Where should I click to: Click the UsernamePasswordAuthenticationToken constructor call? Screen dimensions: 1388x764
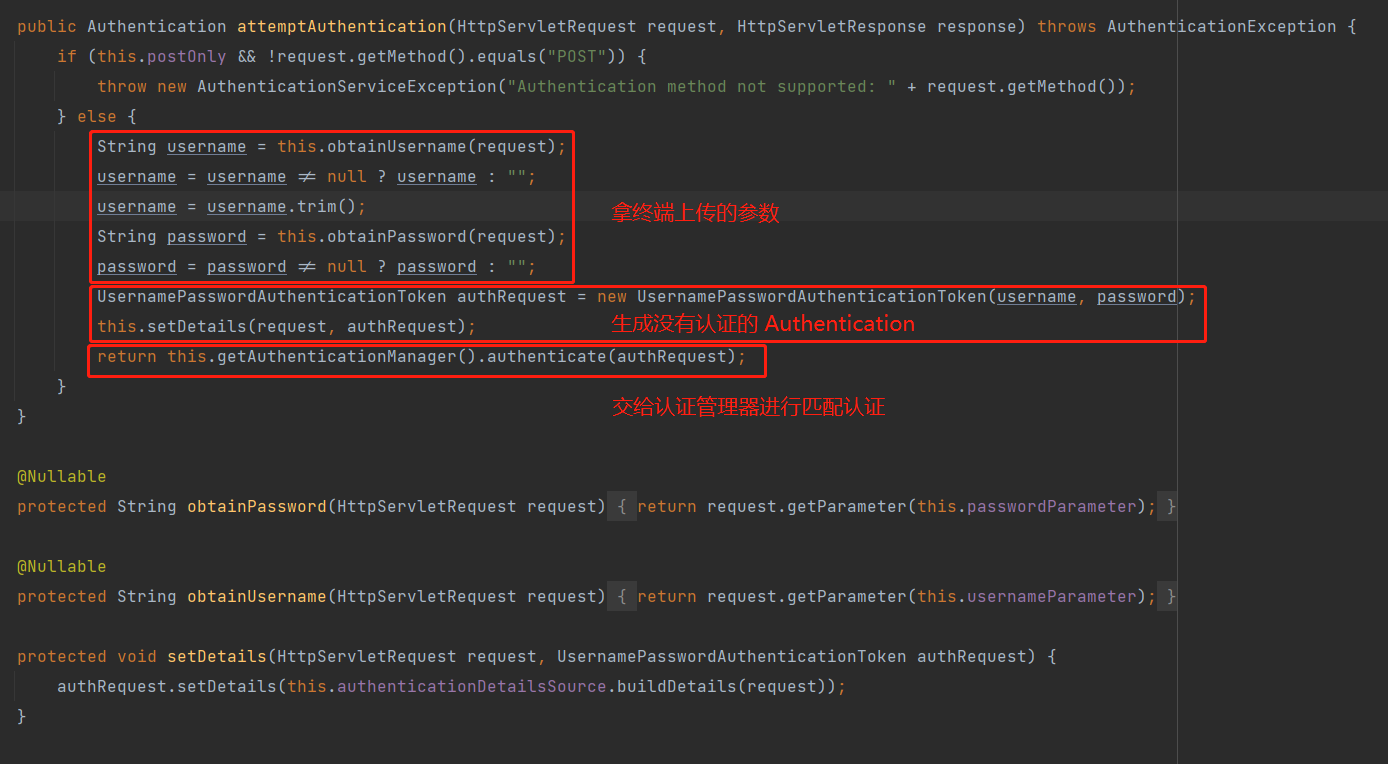tap(810, 296)
